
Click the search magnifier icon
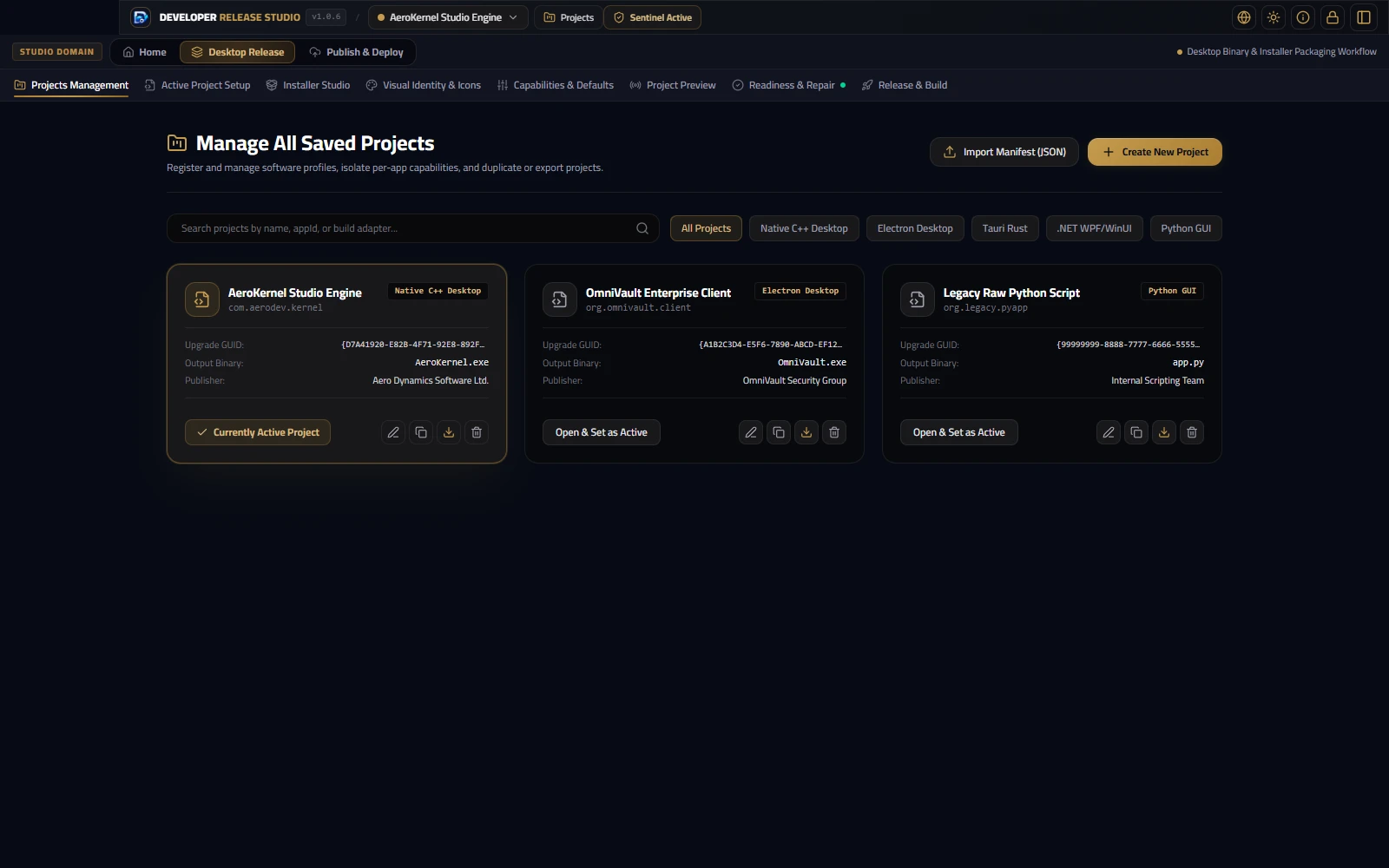[x=642, y=228]
